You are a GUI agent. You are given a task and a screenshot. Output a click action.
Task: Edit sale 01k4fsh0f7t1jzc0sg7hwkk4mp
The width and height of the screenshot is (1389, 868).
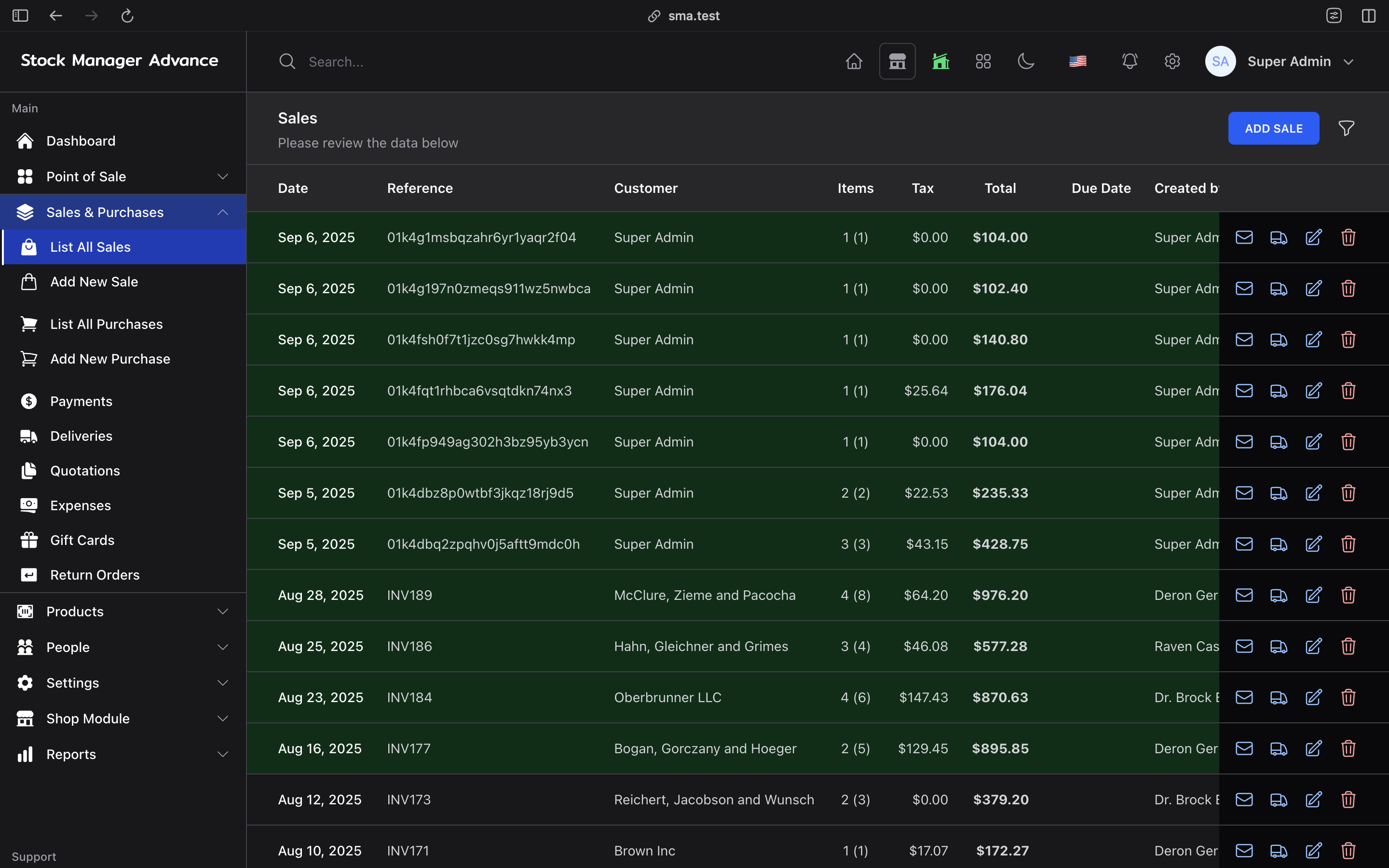tap(1313, 339)
